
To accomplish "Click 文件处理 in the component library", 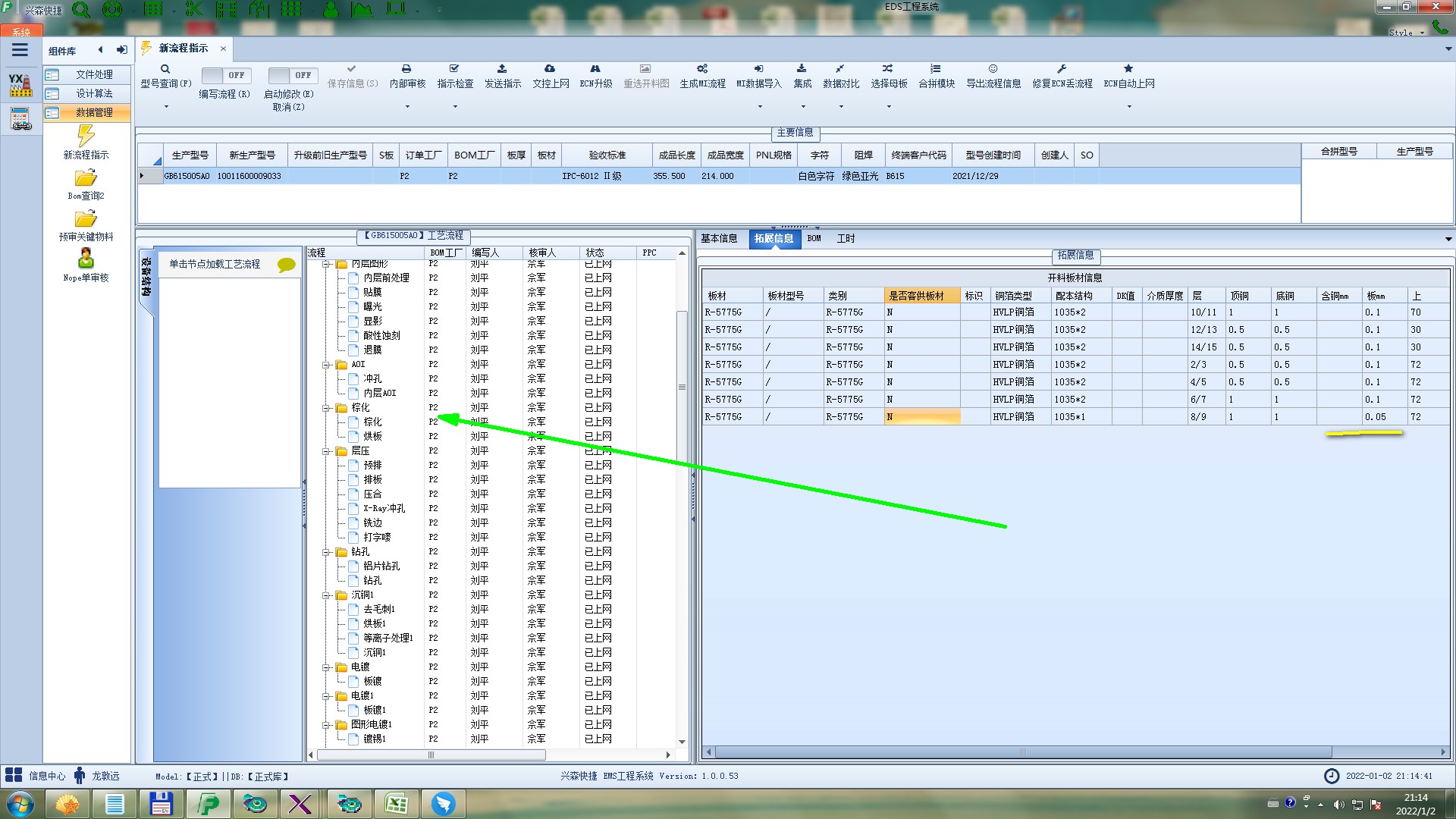I will 93,74.
